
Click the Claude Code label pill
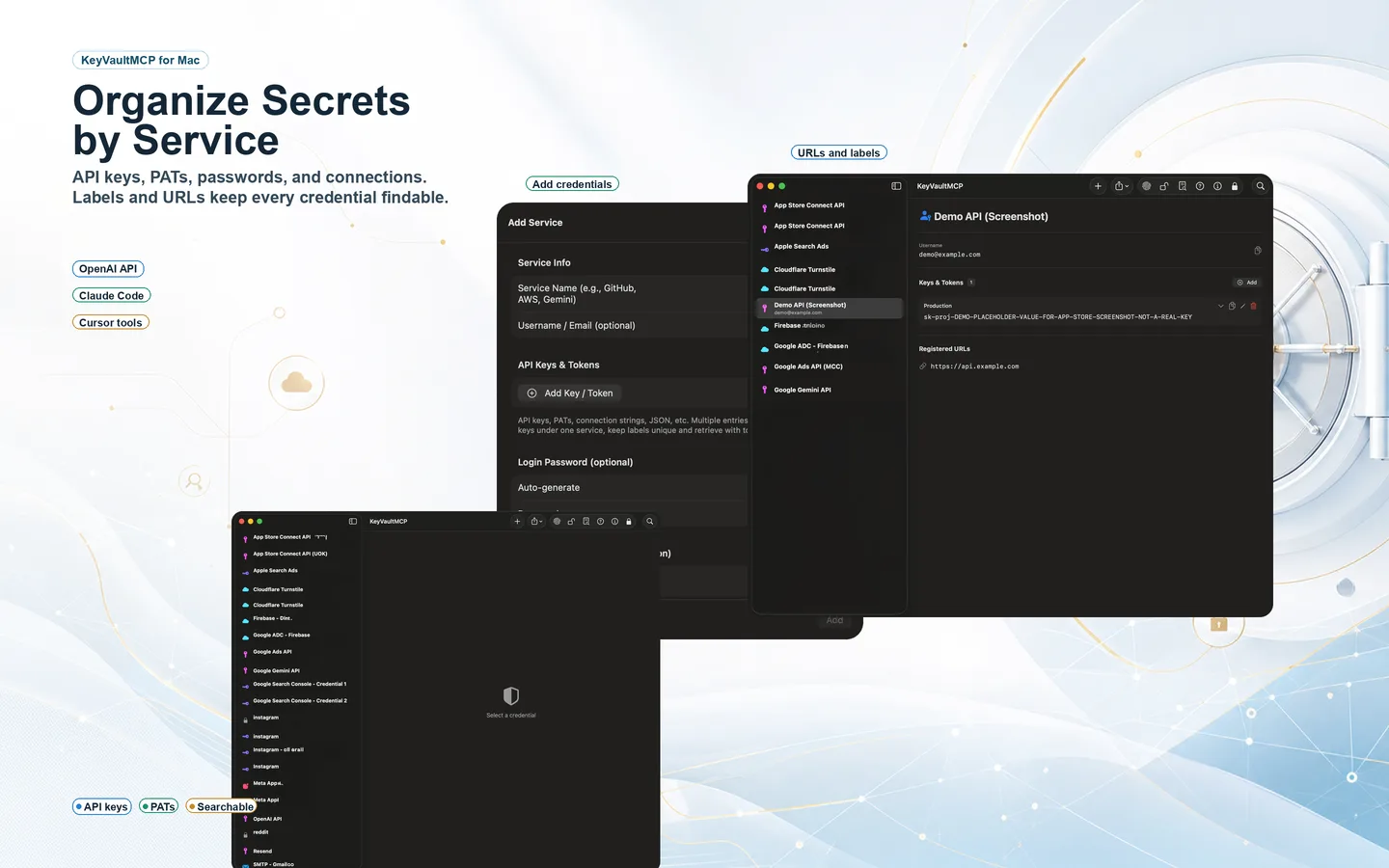112,296
